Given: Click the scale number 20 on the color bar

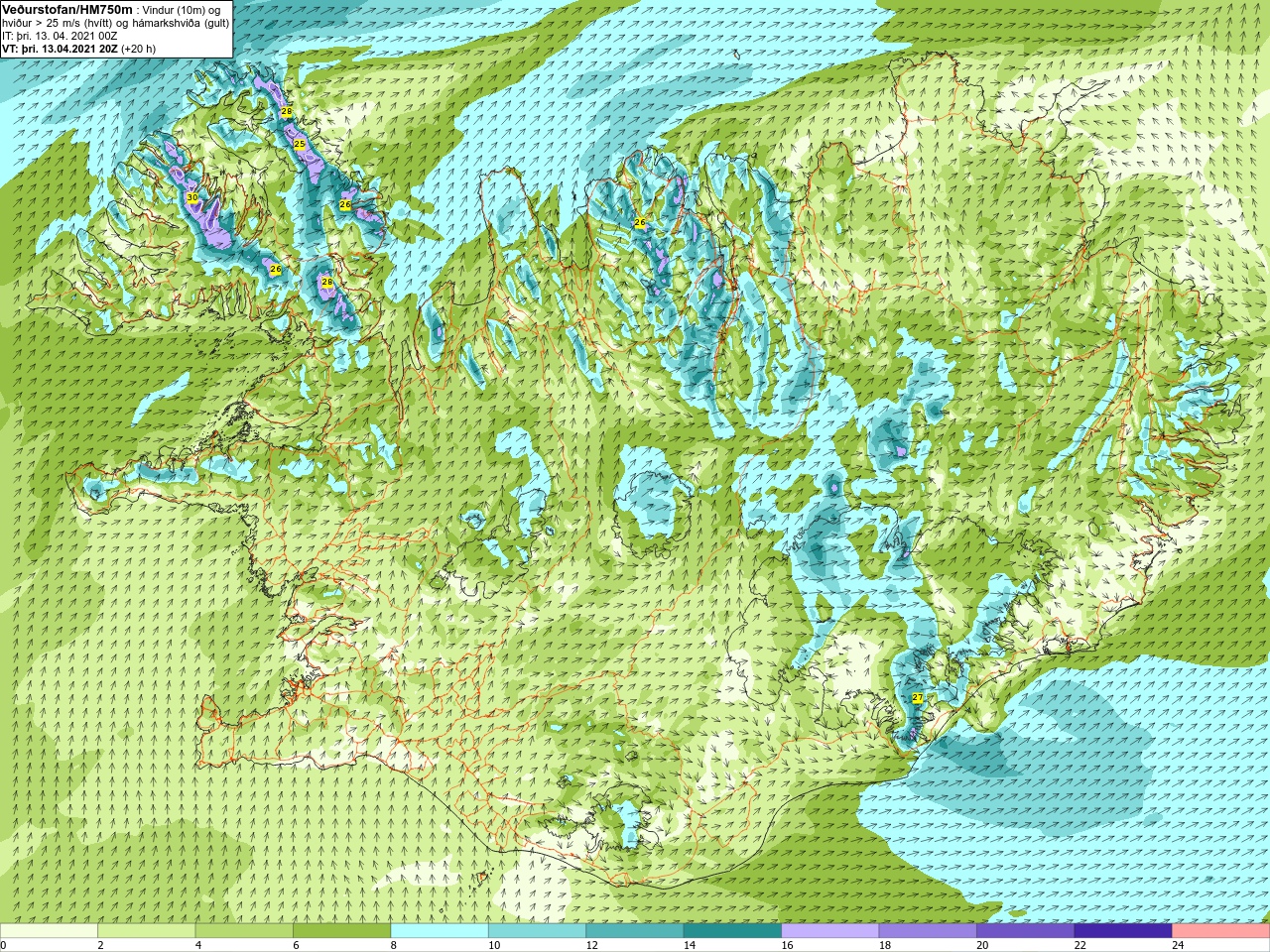Looking at the screenshot, I should [982, 945].
